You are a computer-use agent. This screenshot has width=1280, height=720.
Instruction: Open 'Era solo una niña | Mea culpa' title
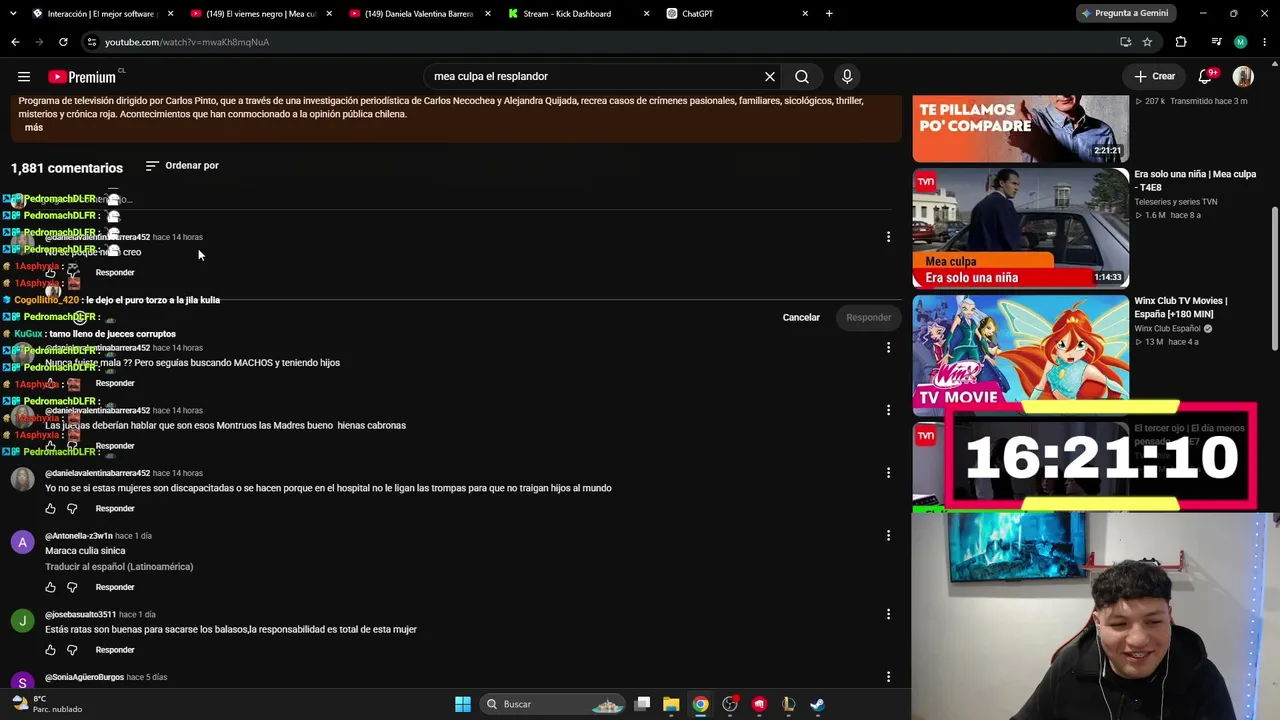point(1195,181)
